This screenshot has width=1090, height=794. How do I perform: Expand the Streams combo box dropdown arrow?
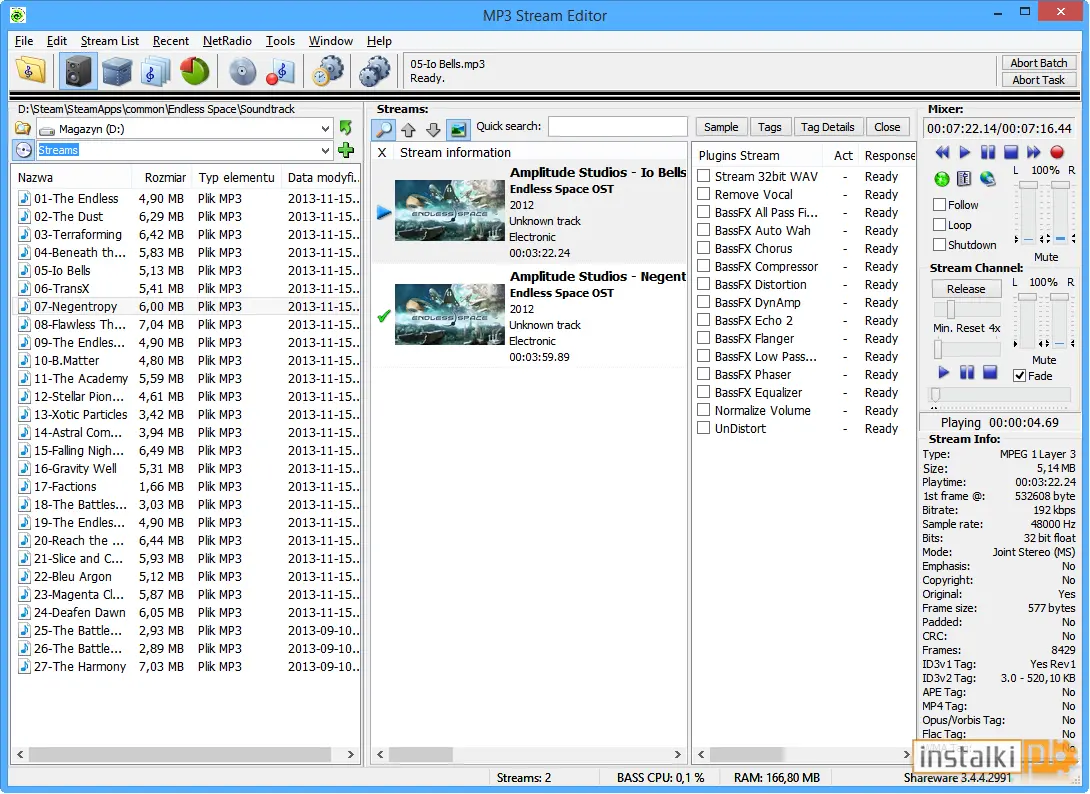click(x=325, y=150)
